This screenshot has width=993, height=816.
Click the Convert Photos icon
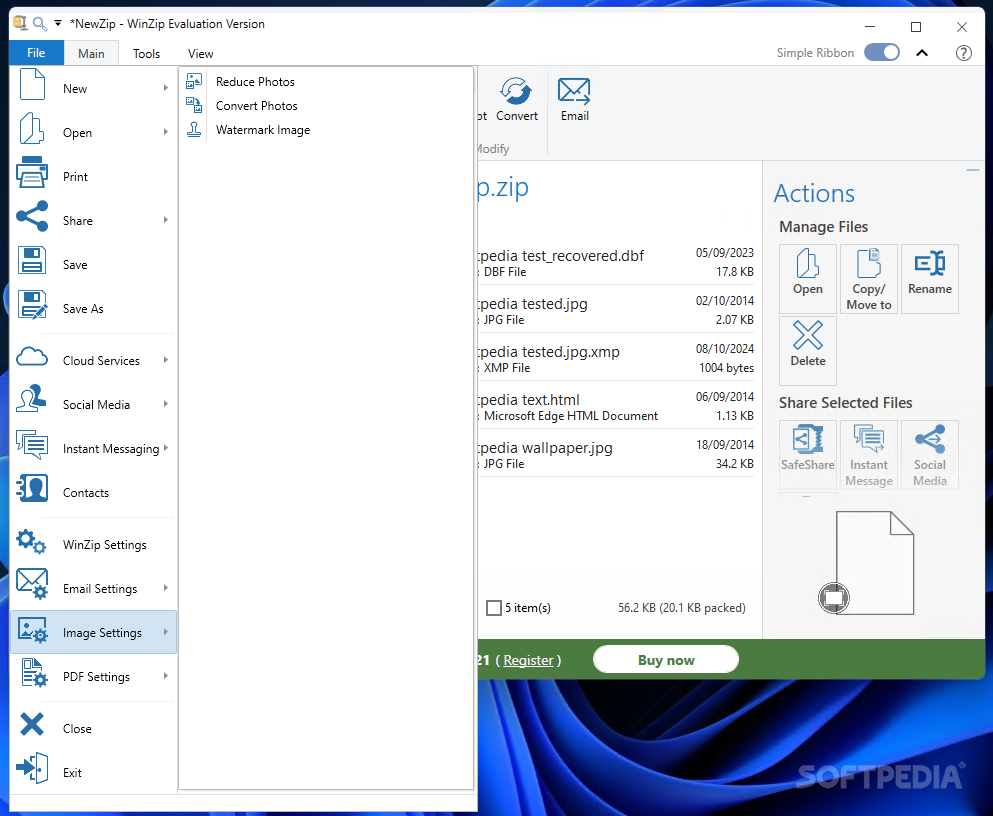pyautogui.click(x=194, y=105)
